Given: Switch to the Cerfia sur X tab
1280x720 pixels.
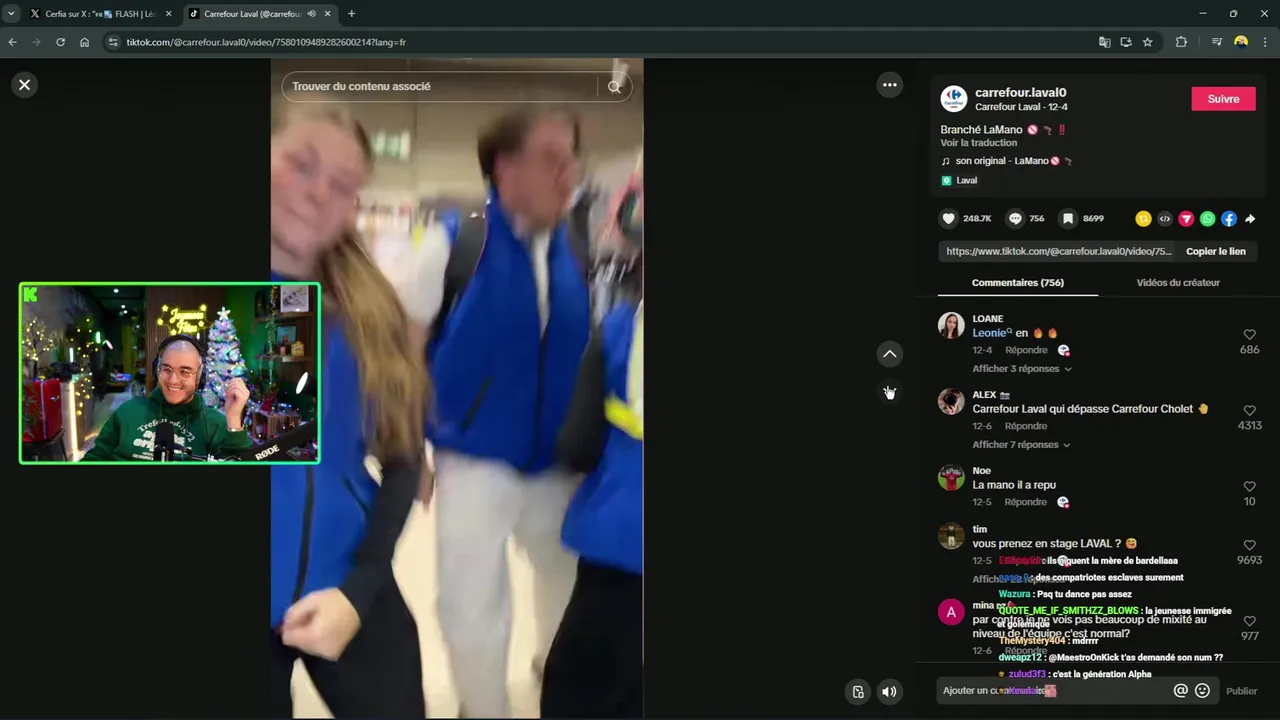Looking at the screenshot, I should [x=100, y=14].
